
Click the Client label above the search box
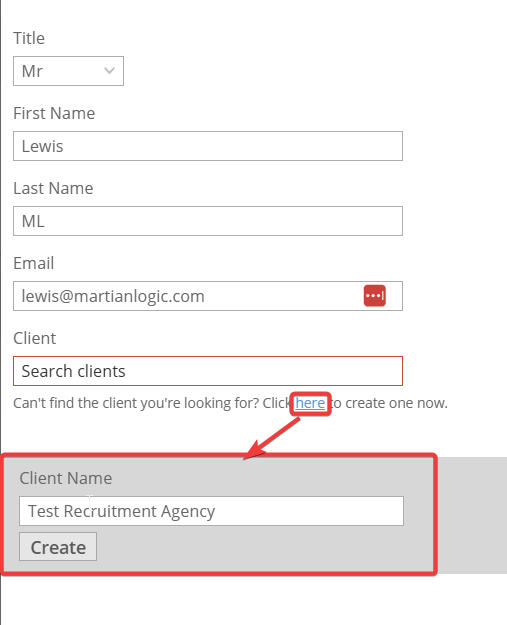pos(35,338)
